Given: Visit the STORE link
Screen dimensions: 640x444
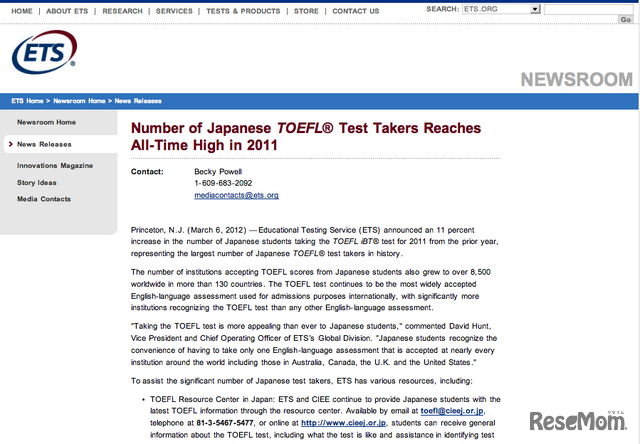Looking at the screenshot, I should pyautogui.click(x=306, y=11).
